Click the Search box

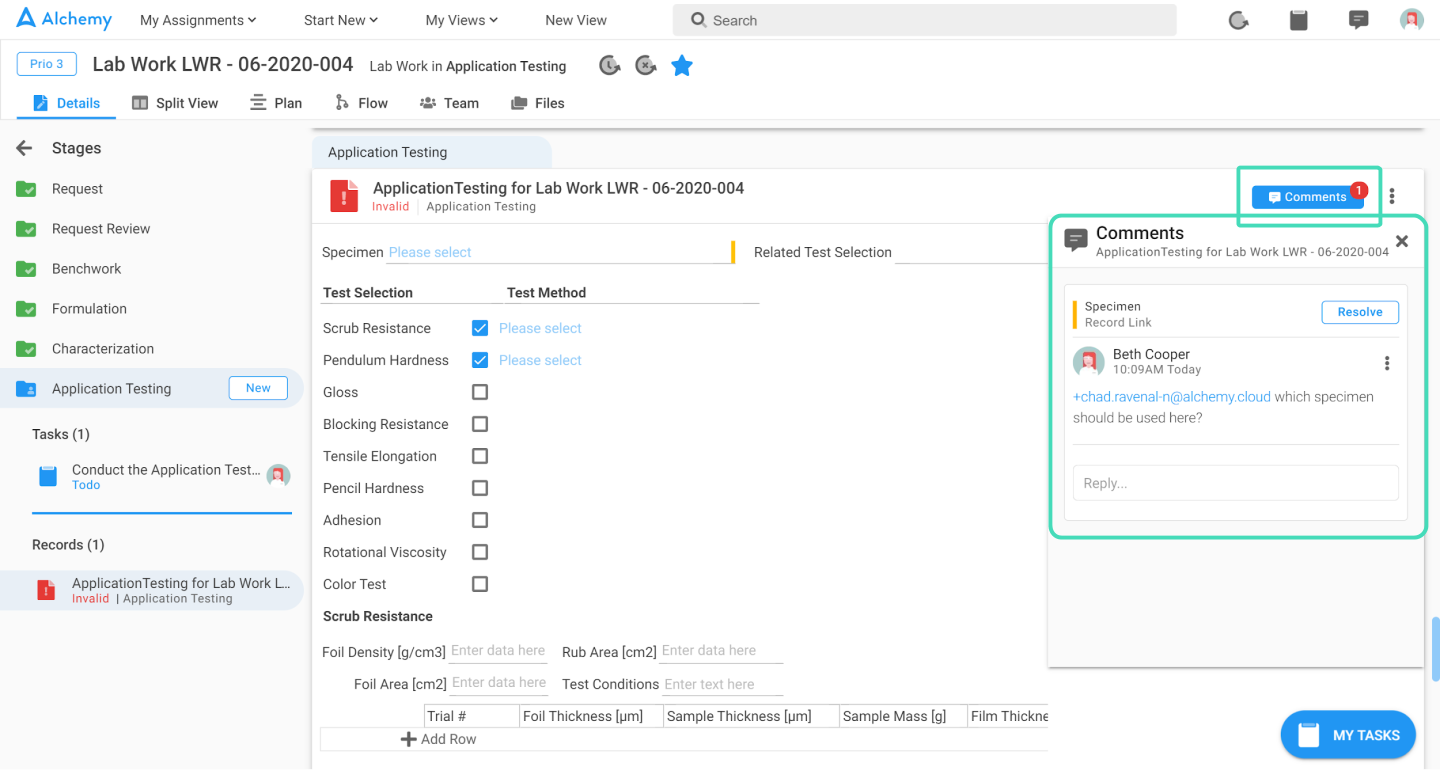pos(925,20)
